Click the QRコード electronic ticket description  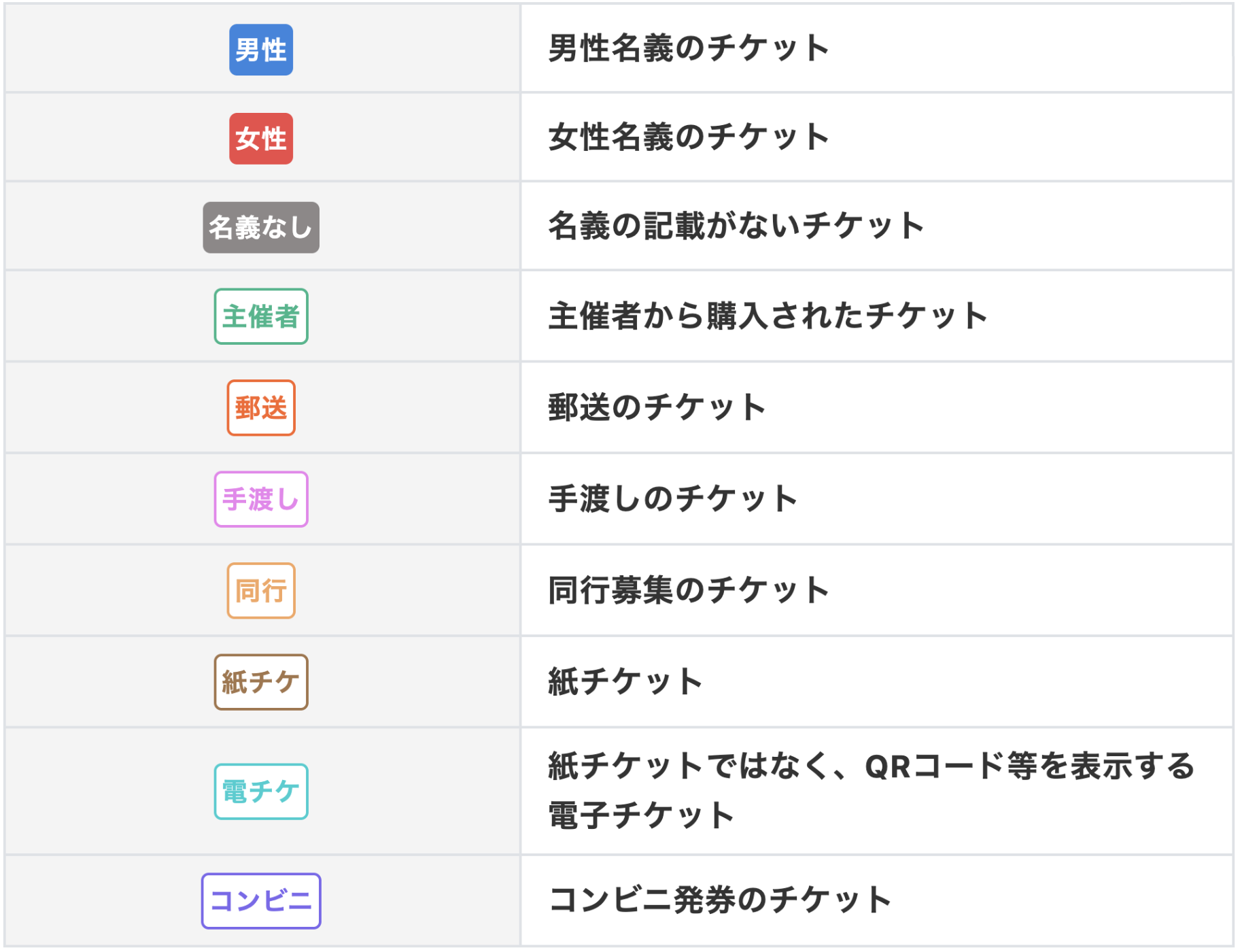pos(872,791)
